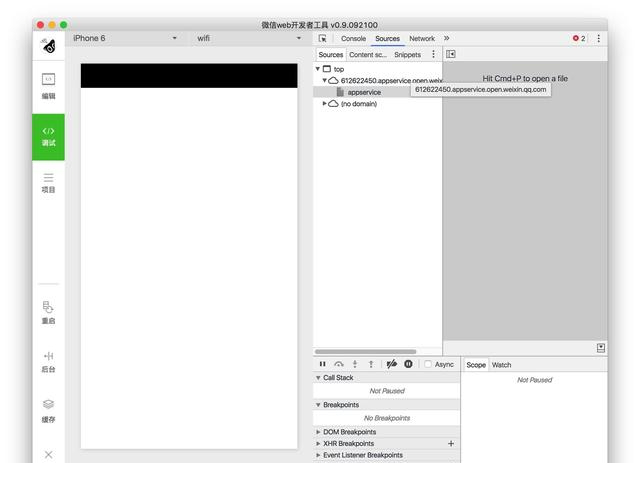
Task: Switch to the Watch pane tab
Action: coord(501,365)
